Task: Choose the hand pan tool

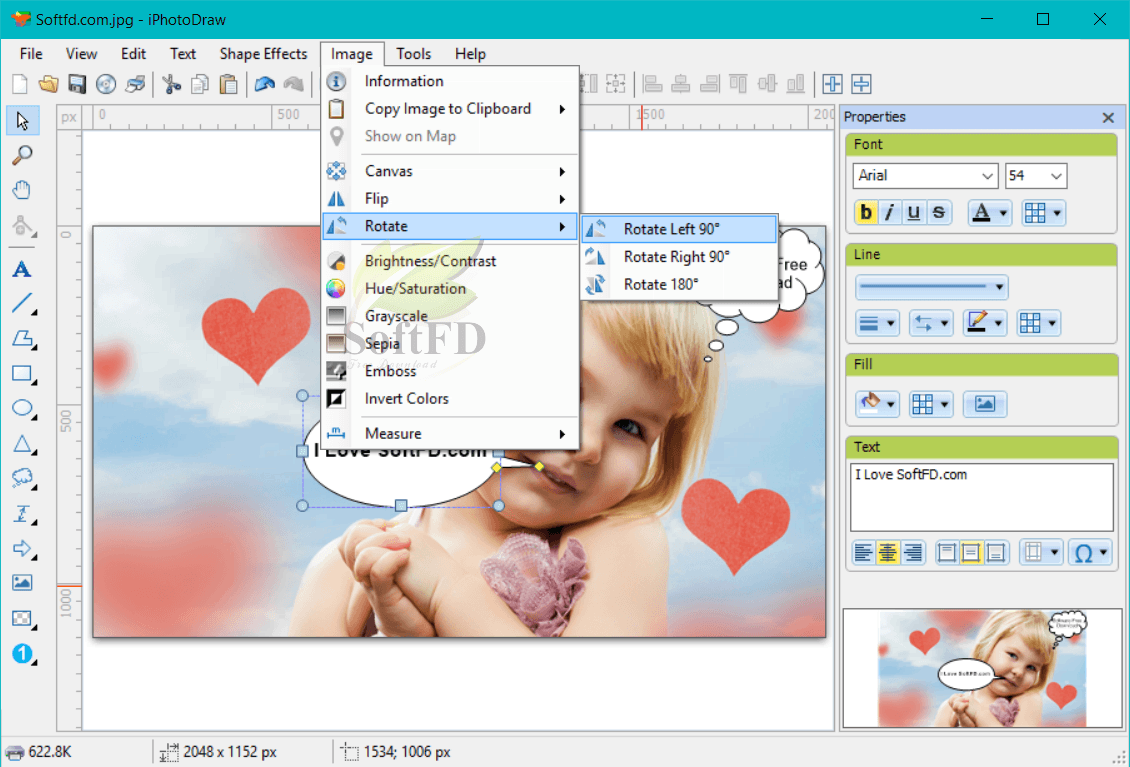Action: pos(22,190)
